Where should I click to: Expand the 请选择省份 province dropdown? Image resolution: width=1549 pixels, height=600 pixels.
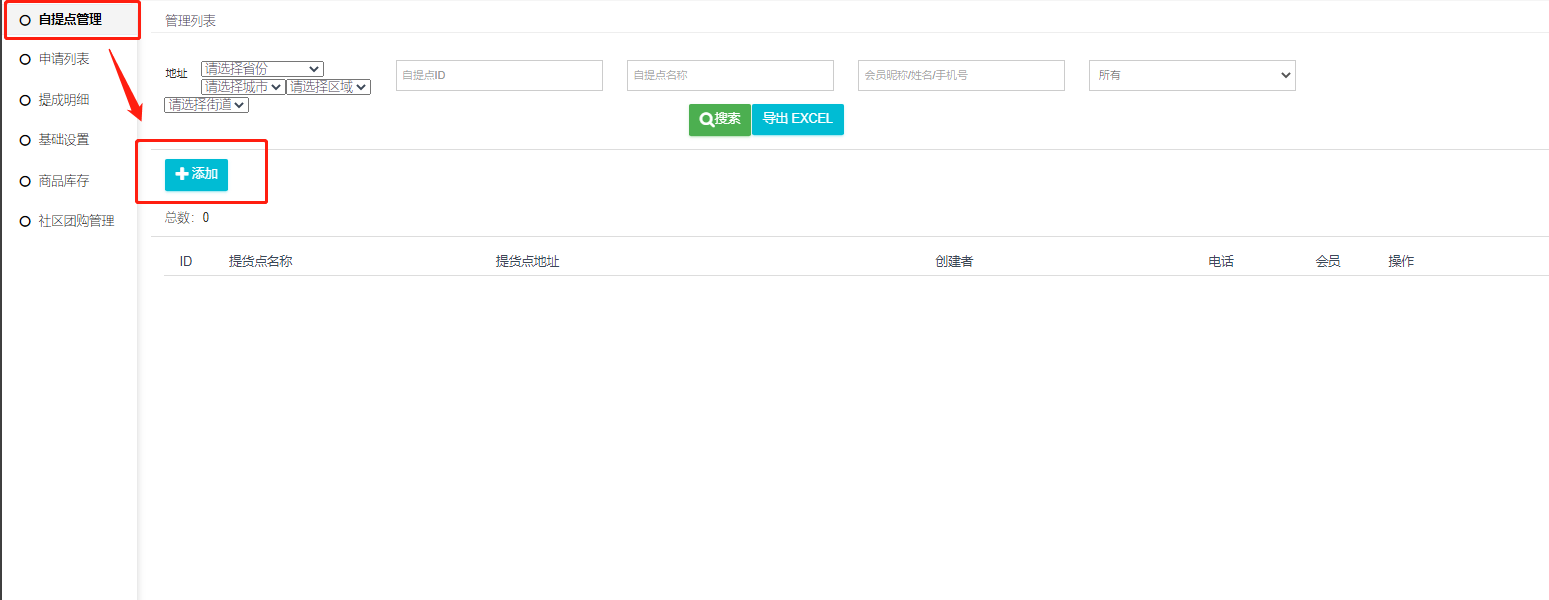point(262,69)
